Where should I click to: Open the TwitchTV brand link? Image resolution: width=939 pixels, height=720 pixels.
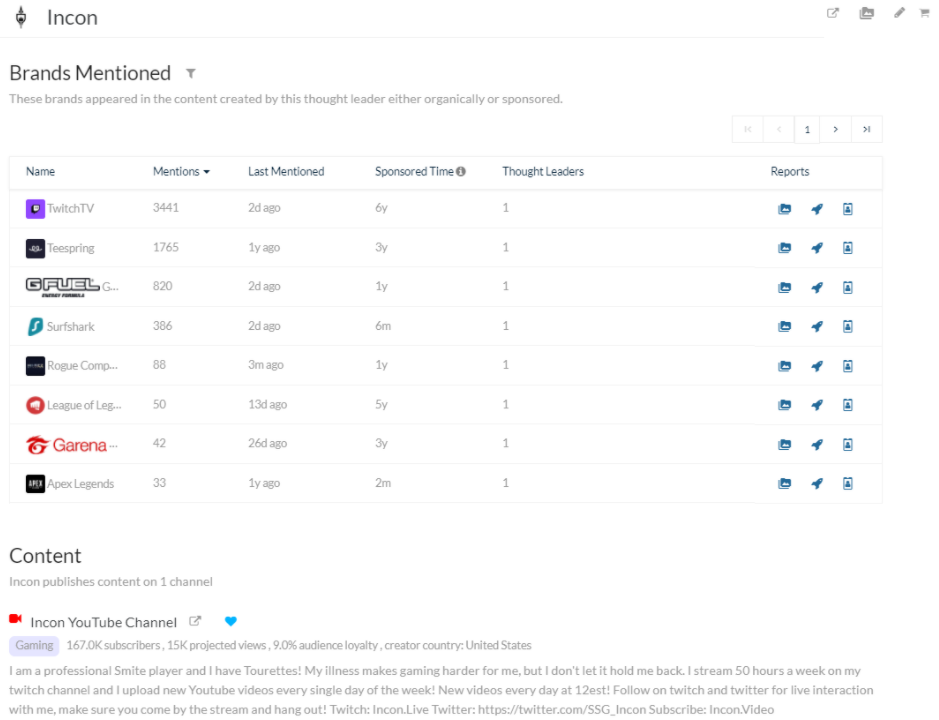(70, 208)
